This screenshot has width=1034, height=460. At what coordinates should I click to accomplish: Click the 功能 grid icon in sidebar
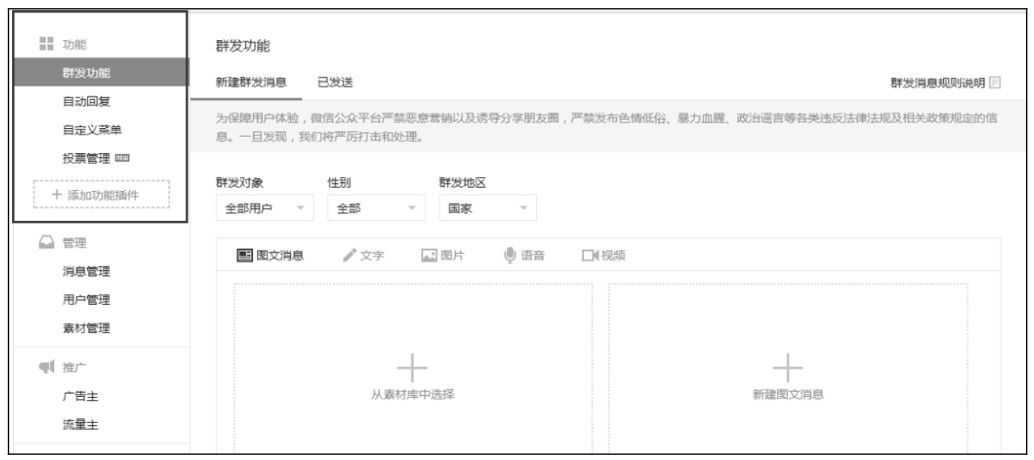(46, 44)
